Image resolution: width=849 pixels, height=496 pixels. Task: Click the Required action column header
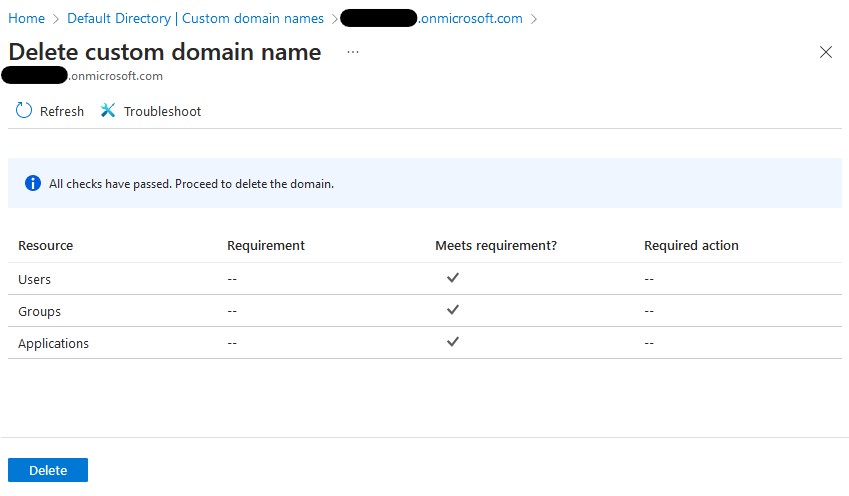691,245
